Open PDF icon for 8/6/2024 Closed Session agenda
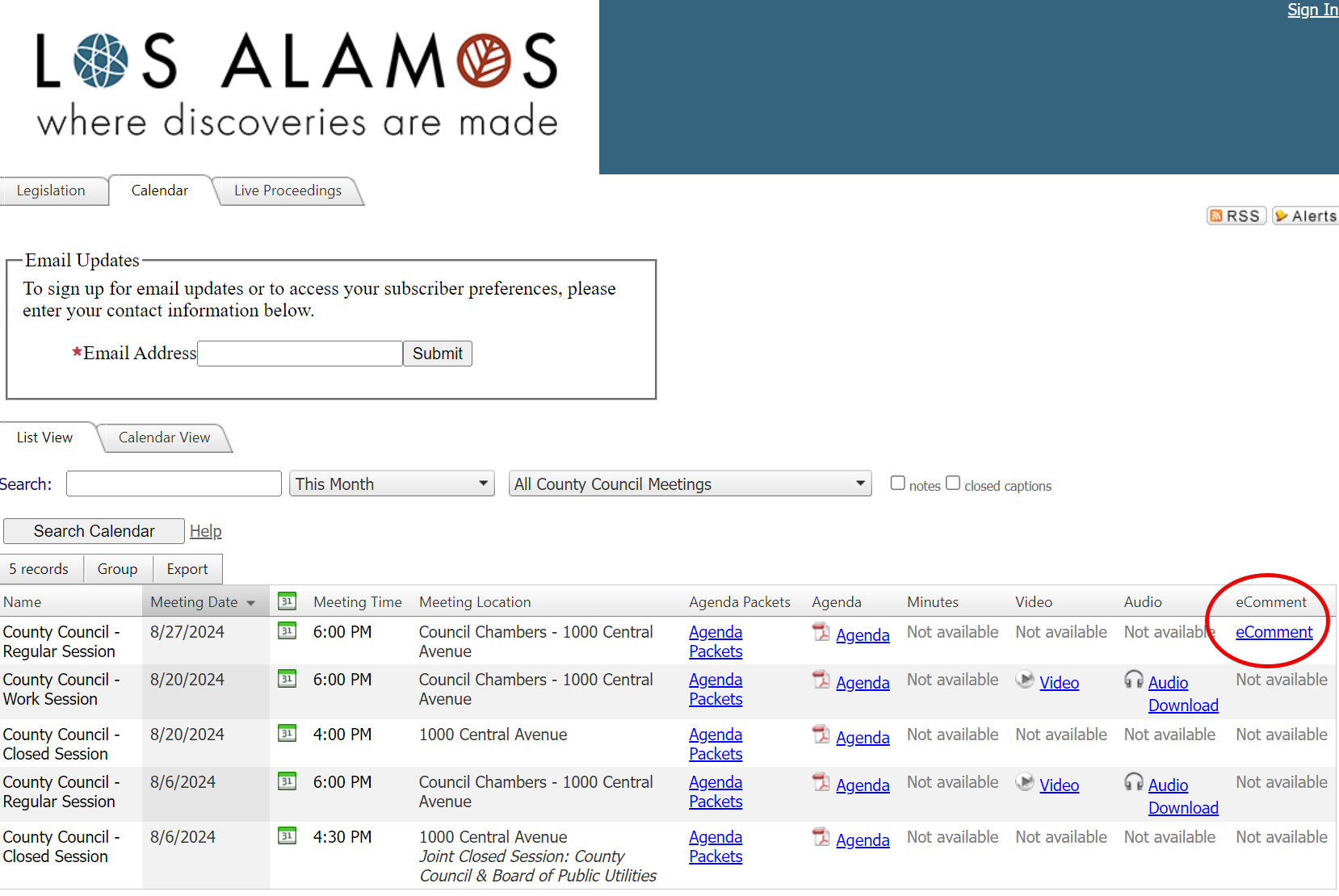The height and width of the screenshot is (896, 1339). 821,837
